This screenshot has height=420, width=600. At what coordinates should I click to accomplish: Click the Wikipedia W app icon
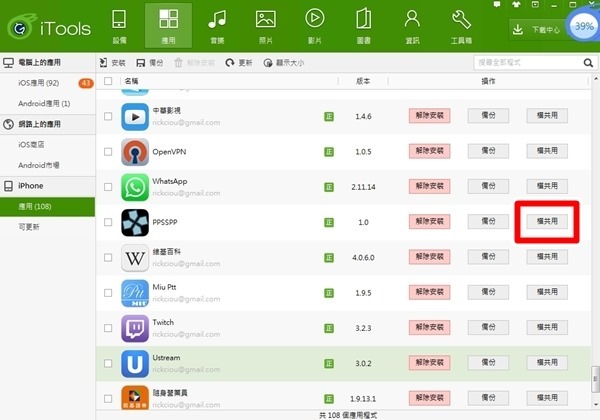tap(135, 258)
